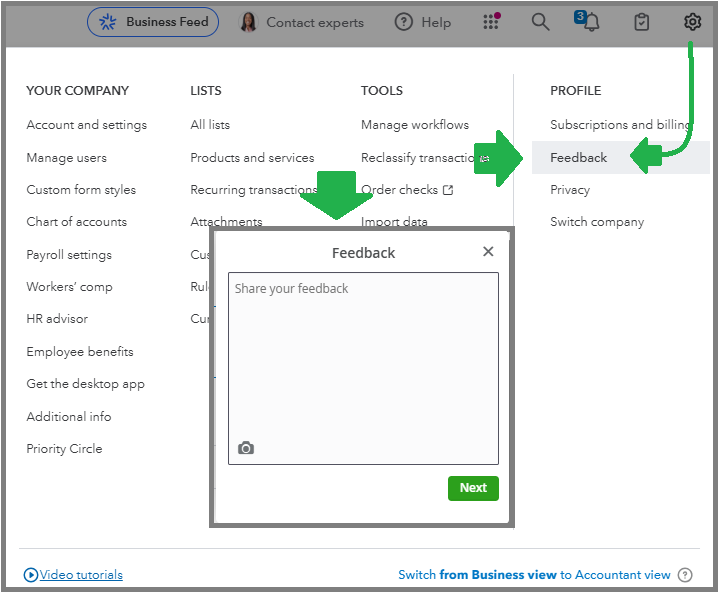This screenshot has width=719, height=594.
Task: Go to Products and services
Action: coord(252,158)
